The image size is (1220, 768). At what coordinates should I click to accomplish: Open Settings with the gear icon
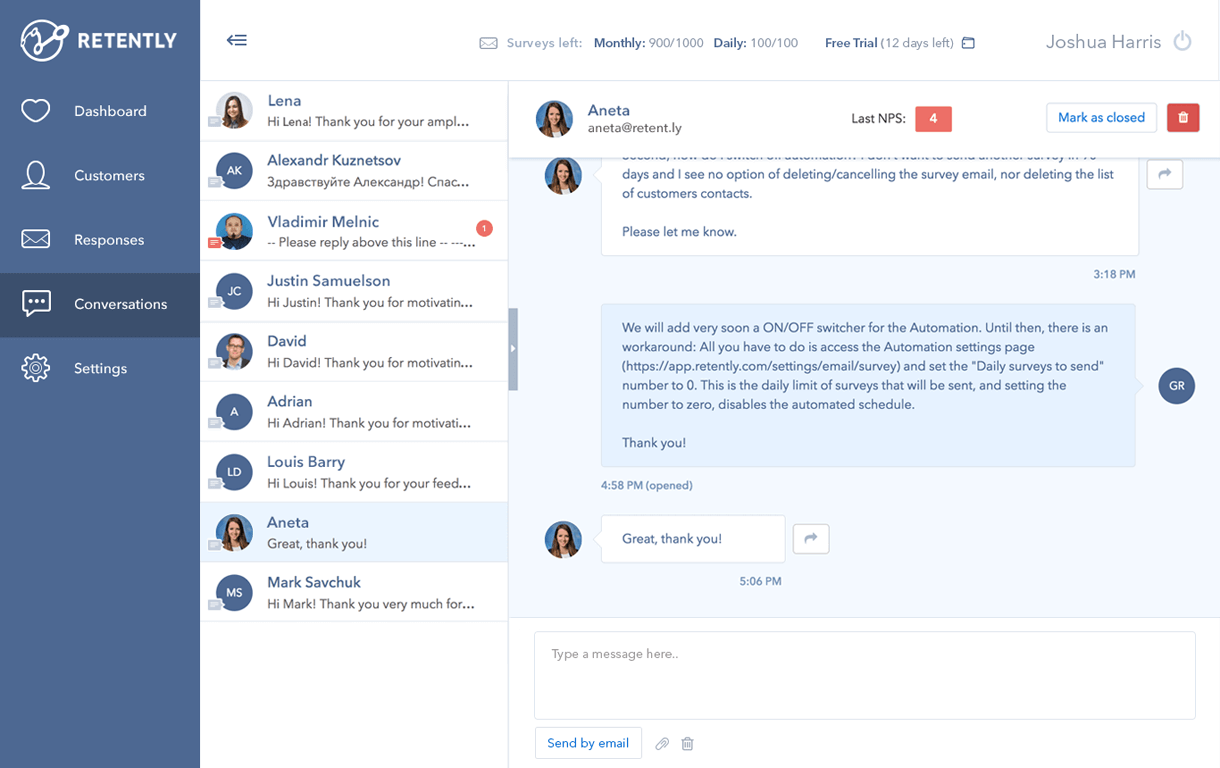coord(35,368)
